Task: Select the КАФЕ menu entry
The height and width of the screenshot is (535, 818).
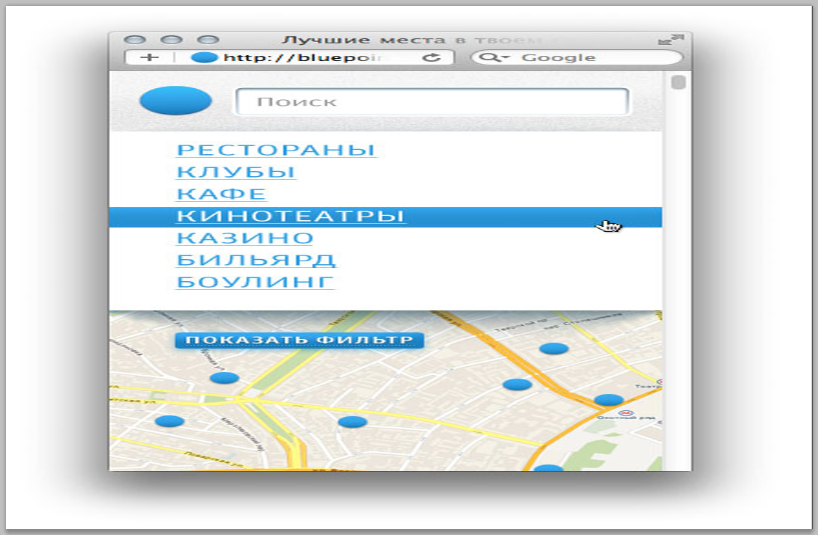Action: tap(221, 194)
